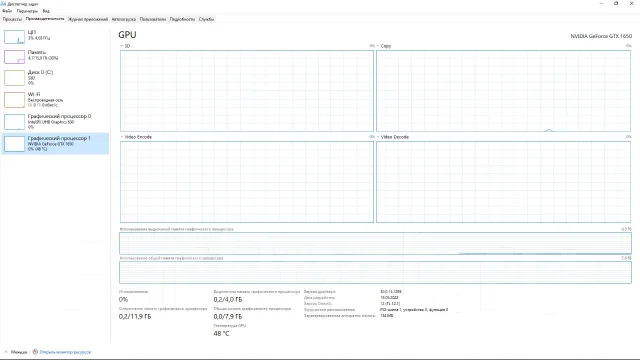This screenshot has width=640, height=360.
Task: Select Графический процессор 0 Intel UHD Graphics
Action: pos(56,122)
